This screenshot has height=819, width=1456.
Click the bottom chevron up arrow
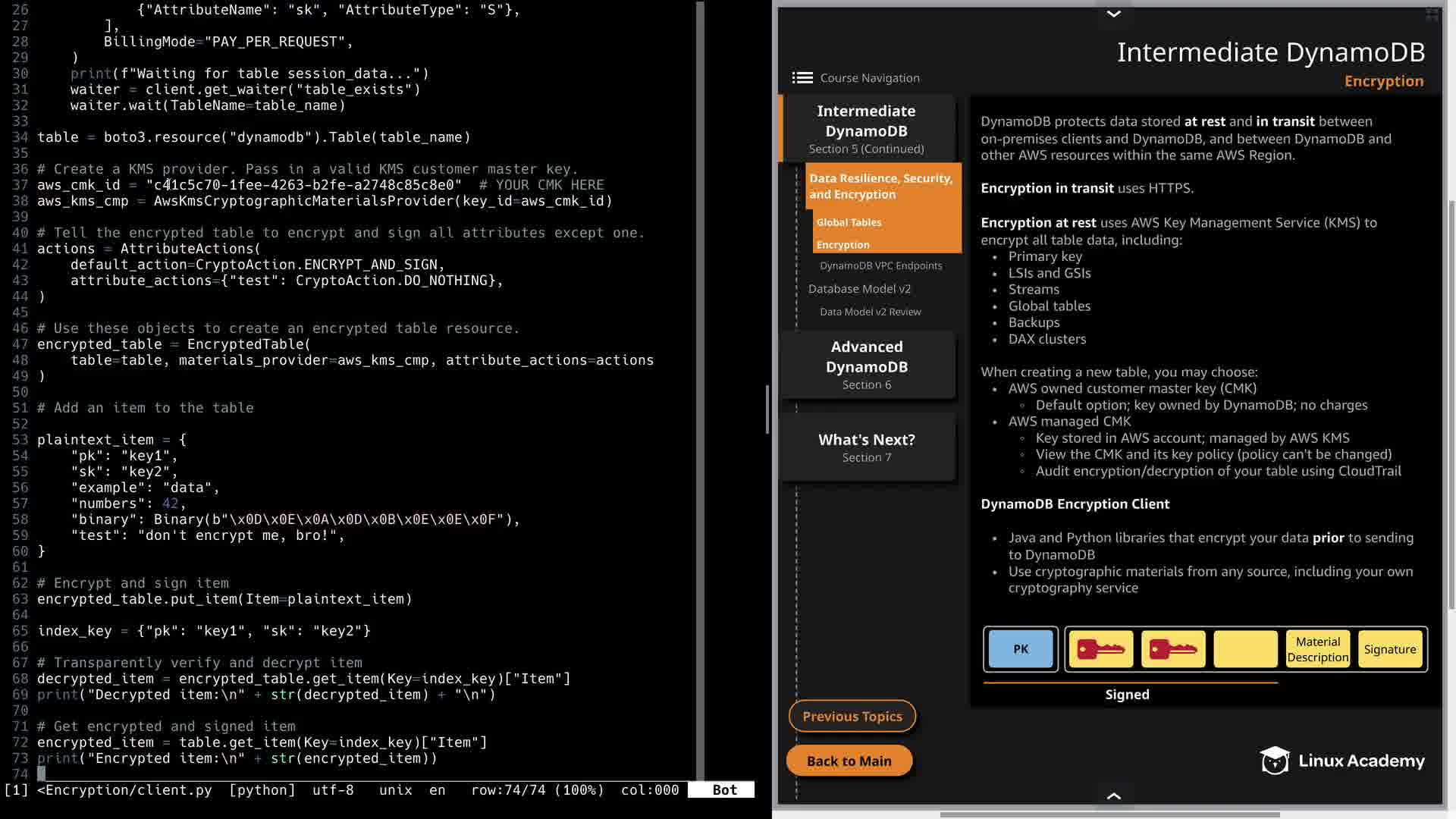pyautogui.click(x=1113, y=795)
